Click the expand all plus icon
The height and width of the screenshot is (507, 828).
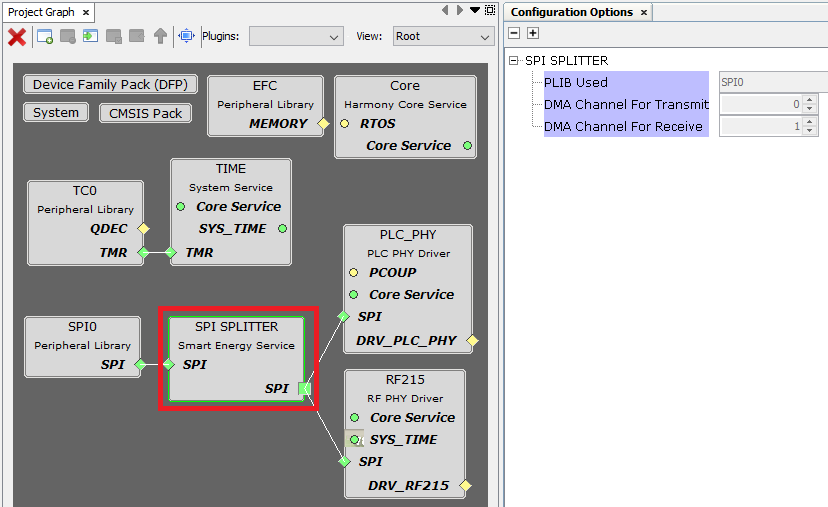[x=533, y=33]
